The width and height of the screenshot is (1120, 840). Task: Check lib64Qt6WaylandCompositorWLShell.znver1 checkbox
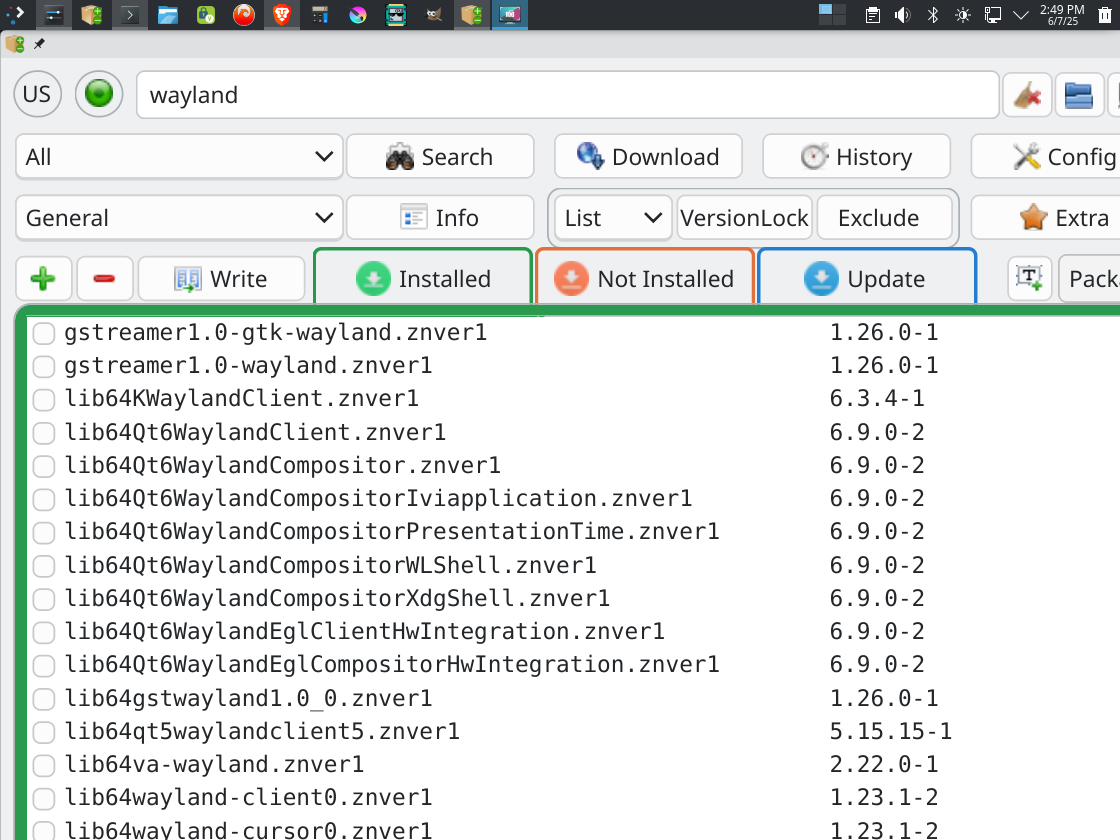point(44,566)
